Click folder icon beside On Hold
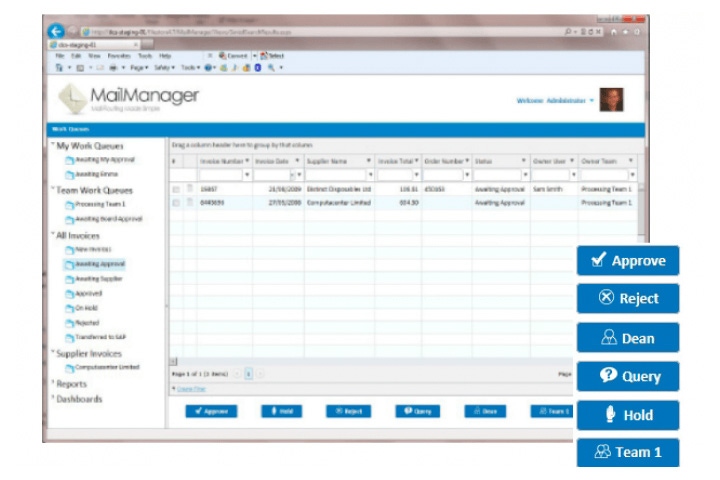This screenshot has width=720, height=480. pyautogui.click(x=69, y=309)
